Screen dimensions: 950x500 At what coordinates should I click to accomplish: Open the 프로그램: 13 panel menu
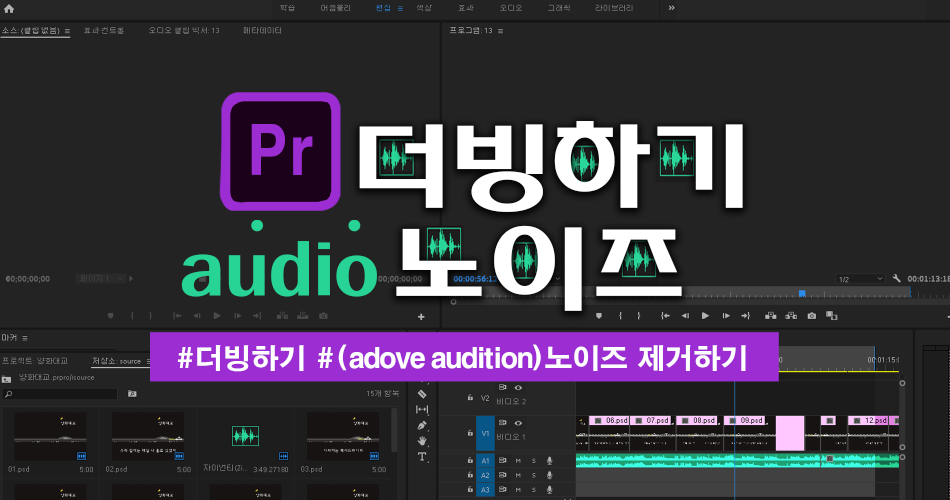click(x=500, y=31)
